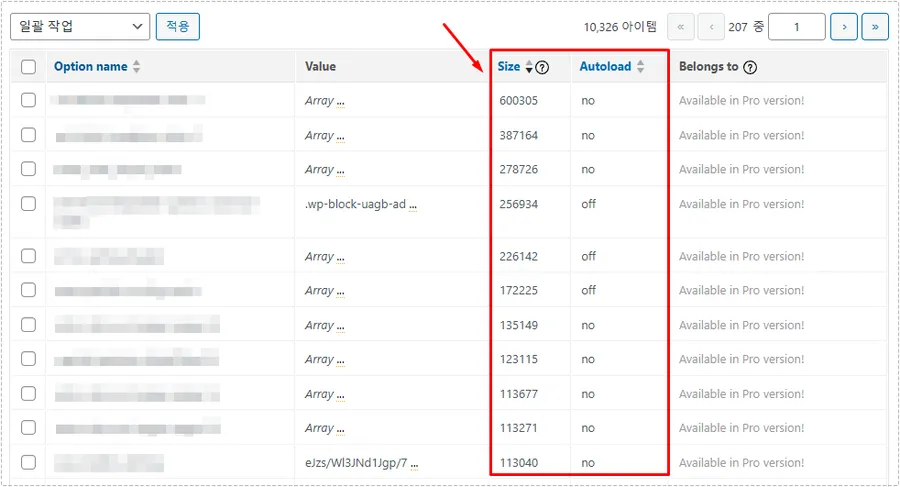
Task: Check the row with size 387164
Action: point(28,135)
